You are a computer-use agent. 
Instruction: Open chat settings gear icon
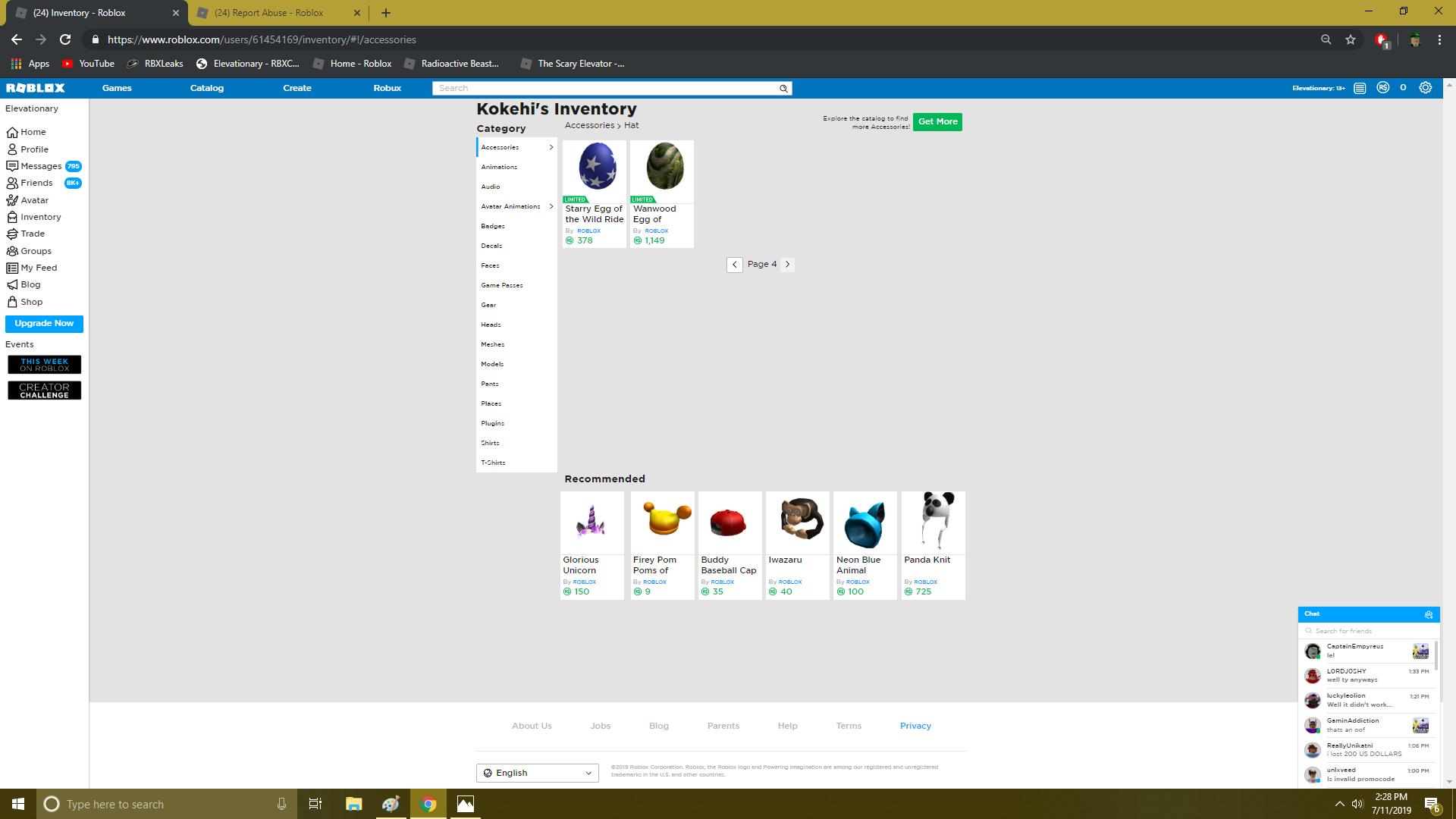[1428, 614]
